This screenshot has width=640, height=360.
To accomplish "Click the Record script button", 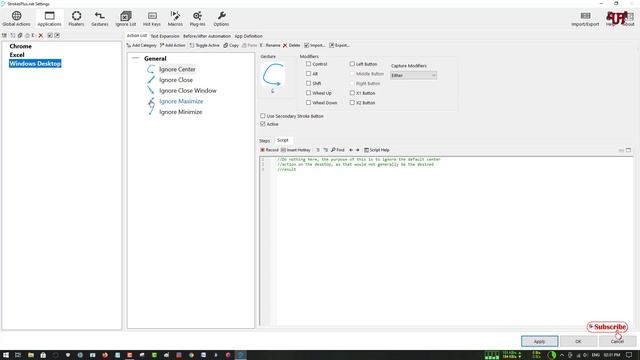I will pyautogui.click(x=269, y=150).
